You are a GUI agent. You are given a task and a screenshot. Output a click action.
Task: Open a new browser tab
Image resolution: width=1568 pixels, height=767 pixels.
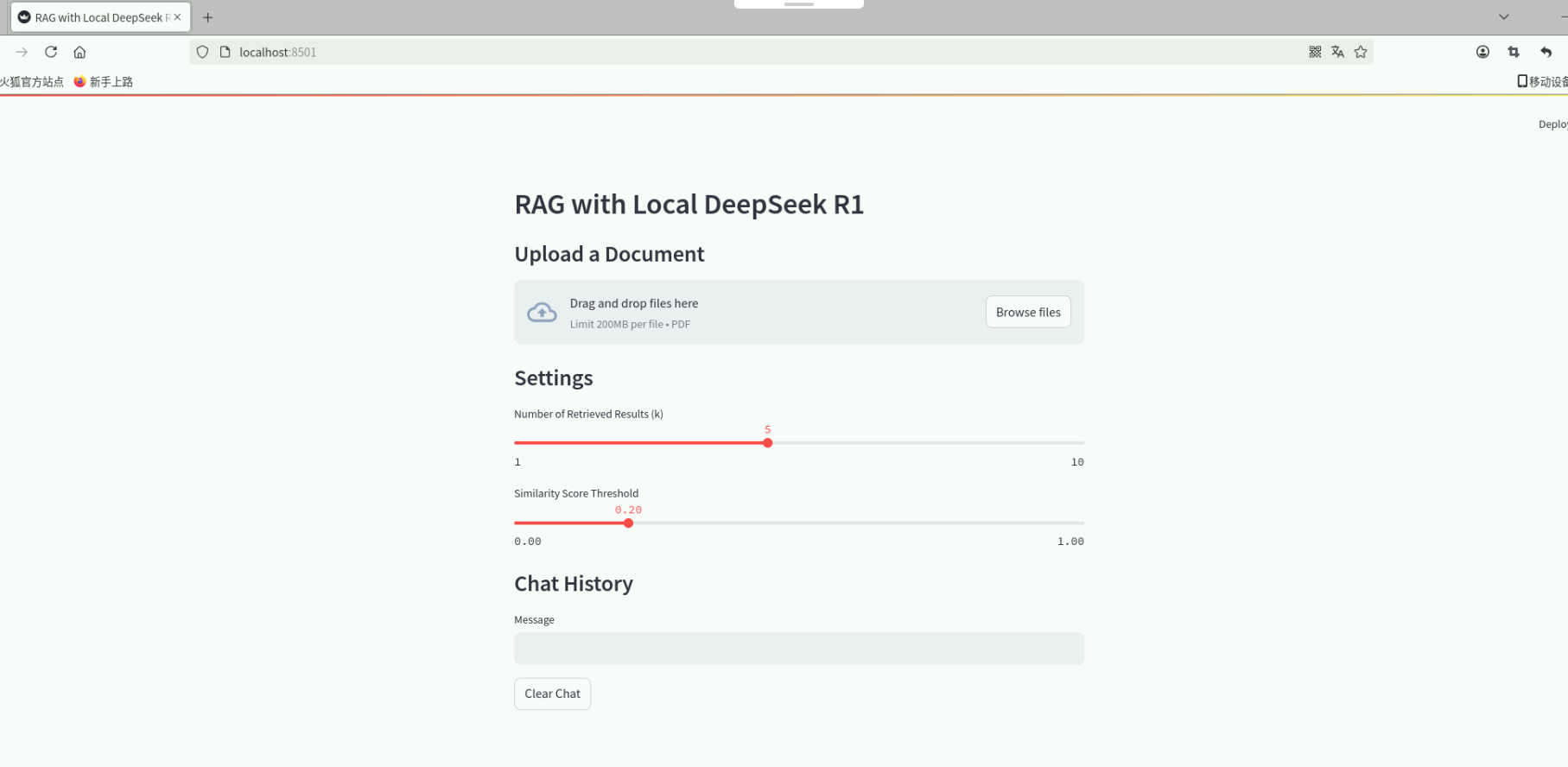coord(207,17)
